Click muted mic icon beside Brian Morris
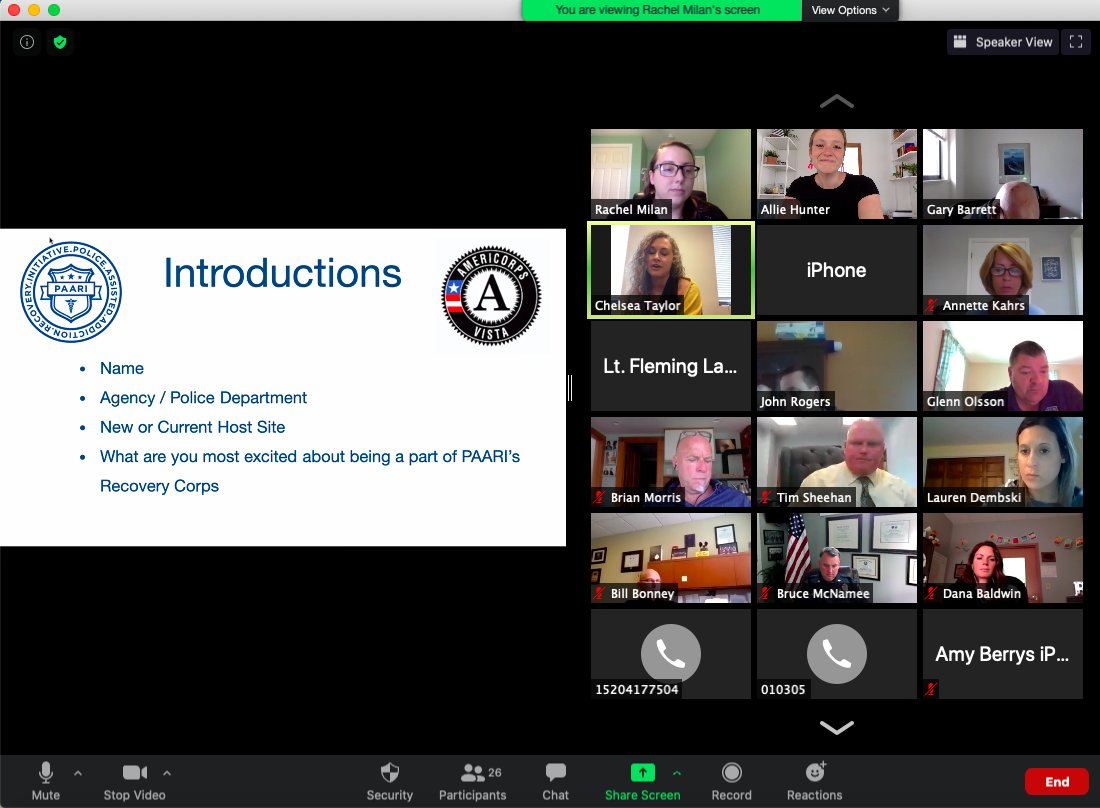Screen dimensions: 1100x808 coord(599,497)
